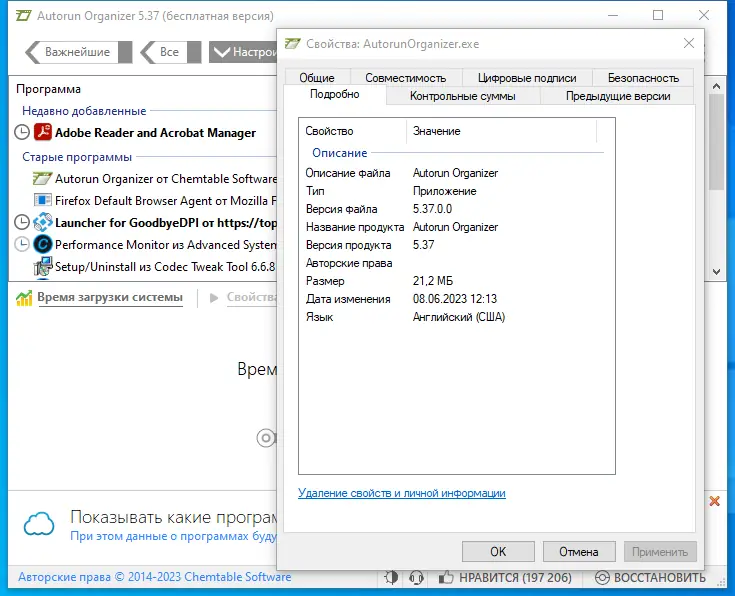Select the Тип value Приложение
735x596 pixels.
coord(444,191)
